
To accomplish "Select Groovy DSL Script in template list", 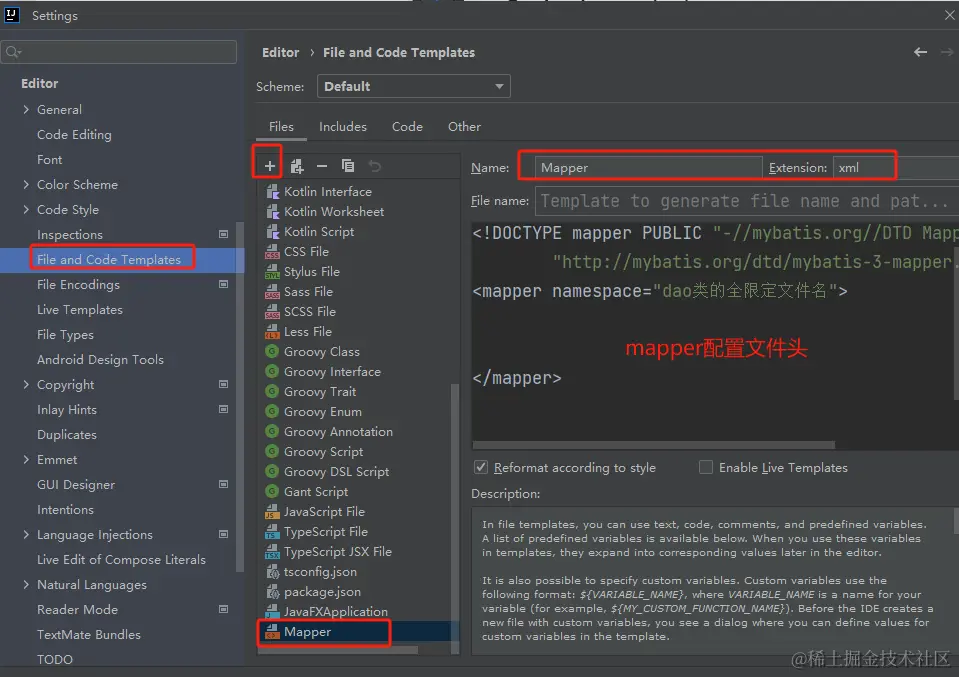I will click(x=336, y=472).
